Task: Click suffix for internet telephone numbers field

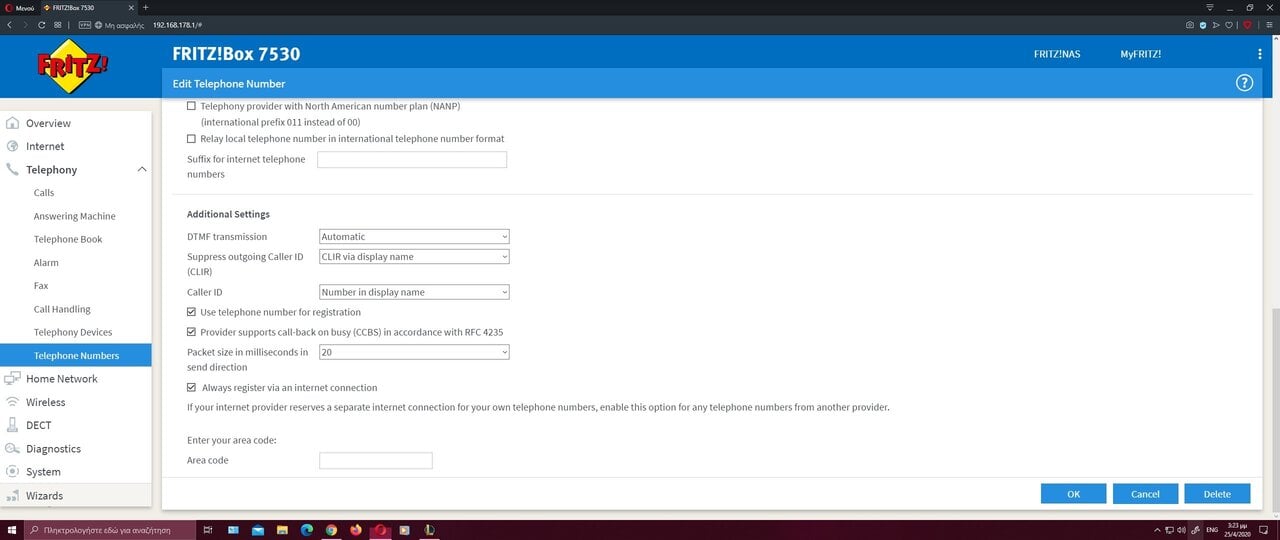Action: 412,160
